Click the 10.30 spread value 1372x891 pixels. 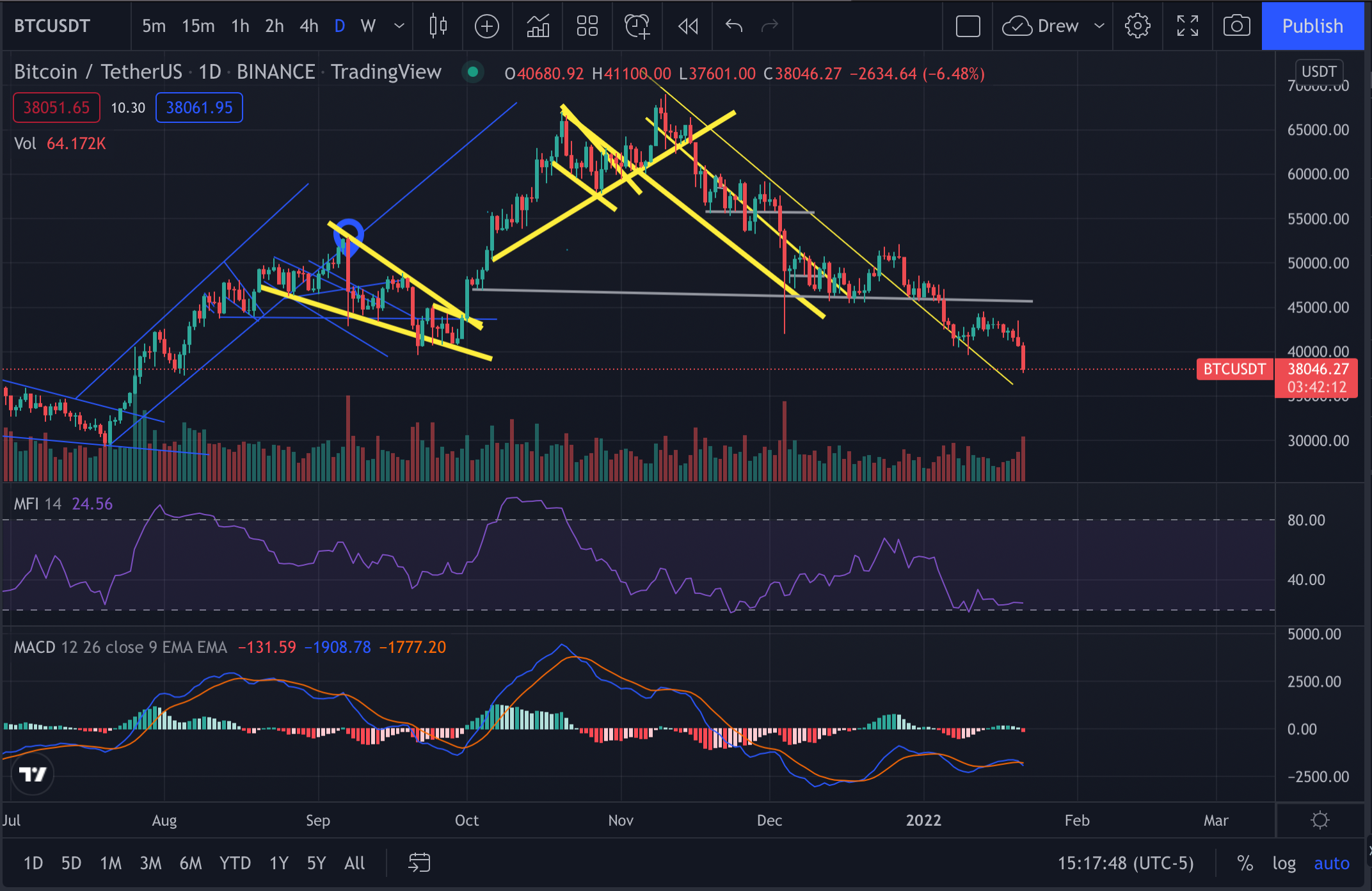click(x=128, y=108)
